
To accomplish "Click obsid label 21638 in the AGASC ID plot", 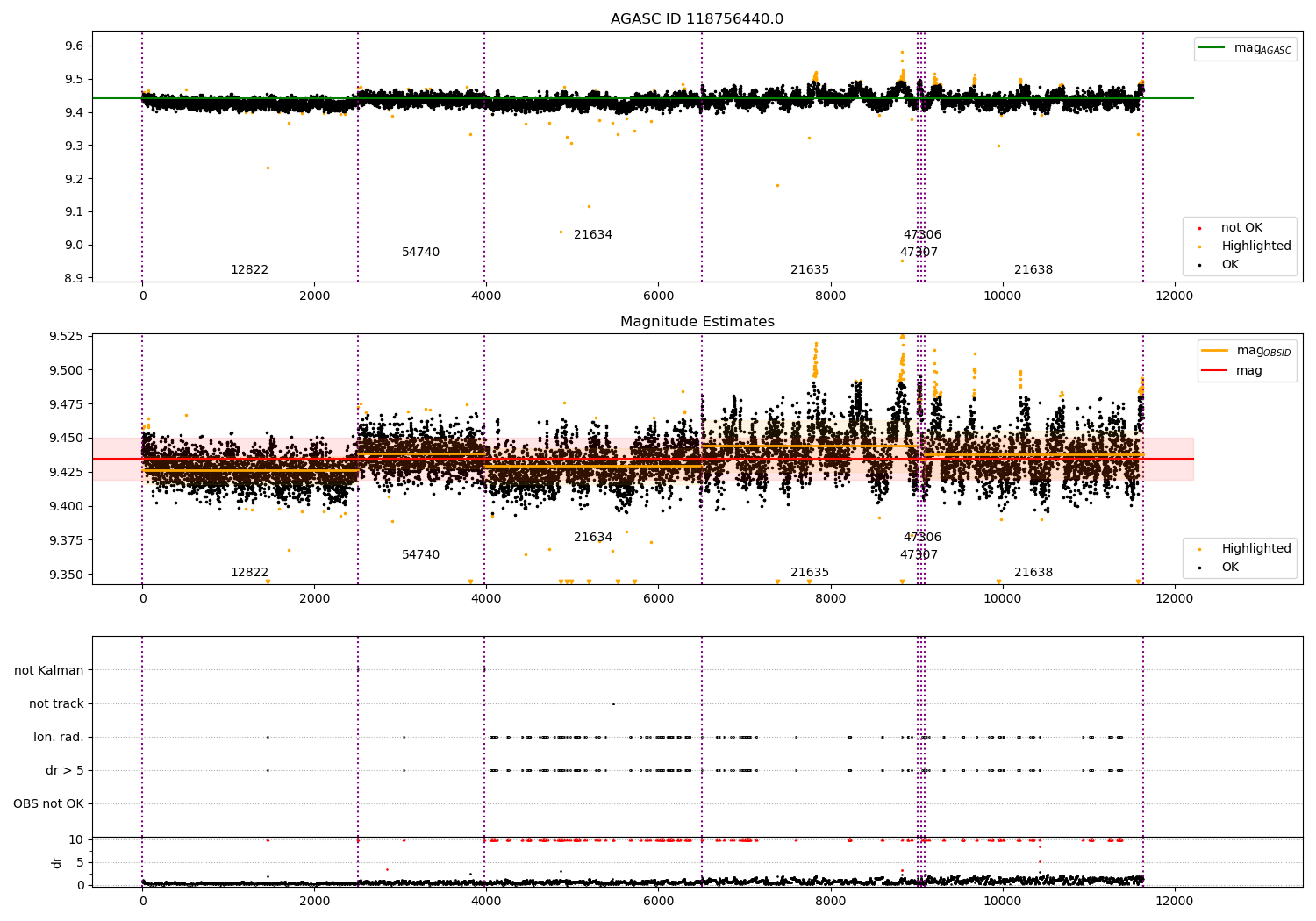I will click(x=1033, y=270).
